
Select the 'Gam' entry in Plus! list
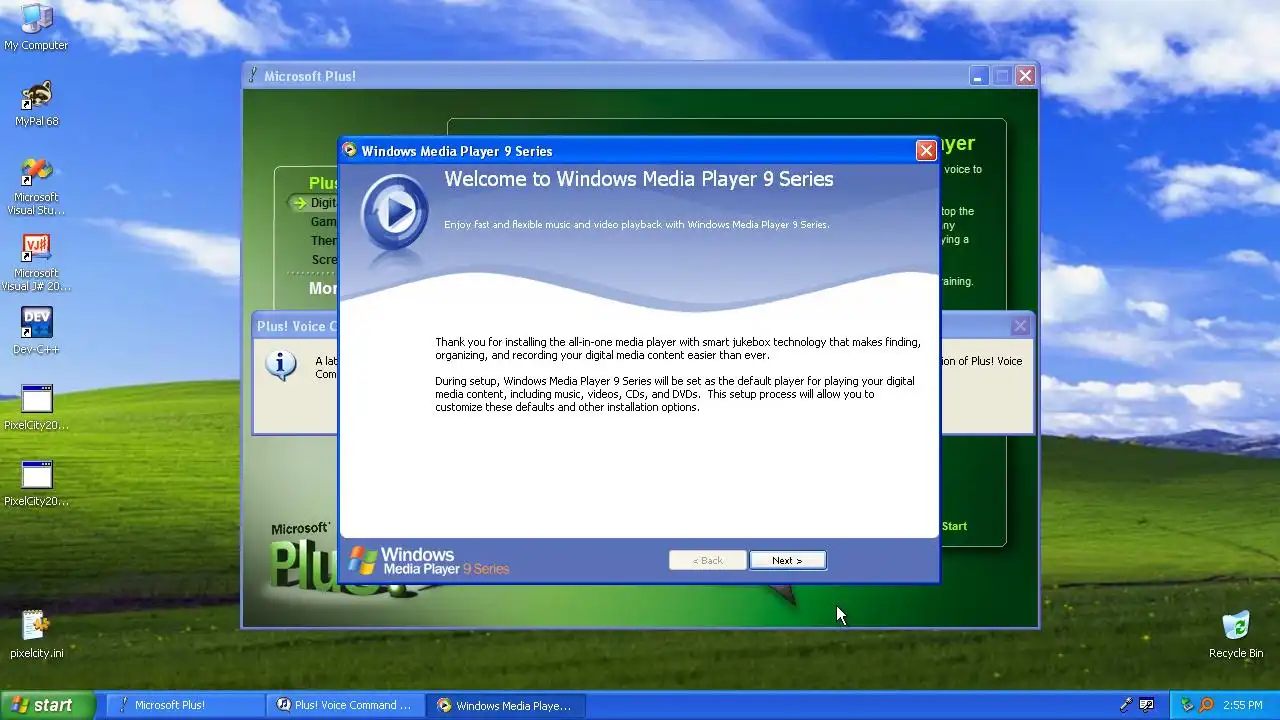tap(324, 222)
